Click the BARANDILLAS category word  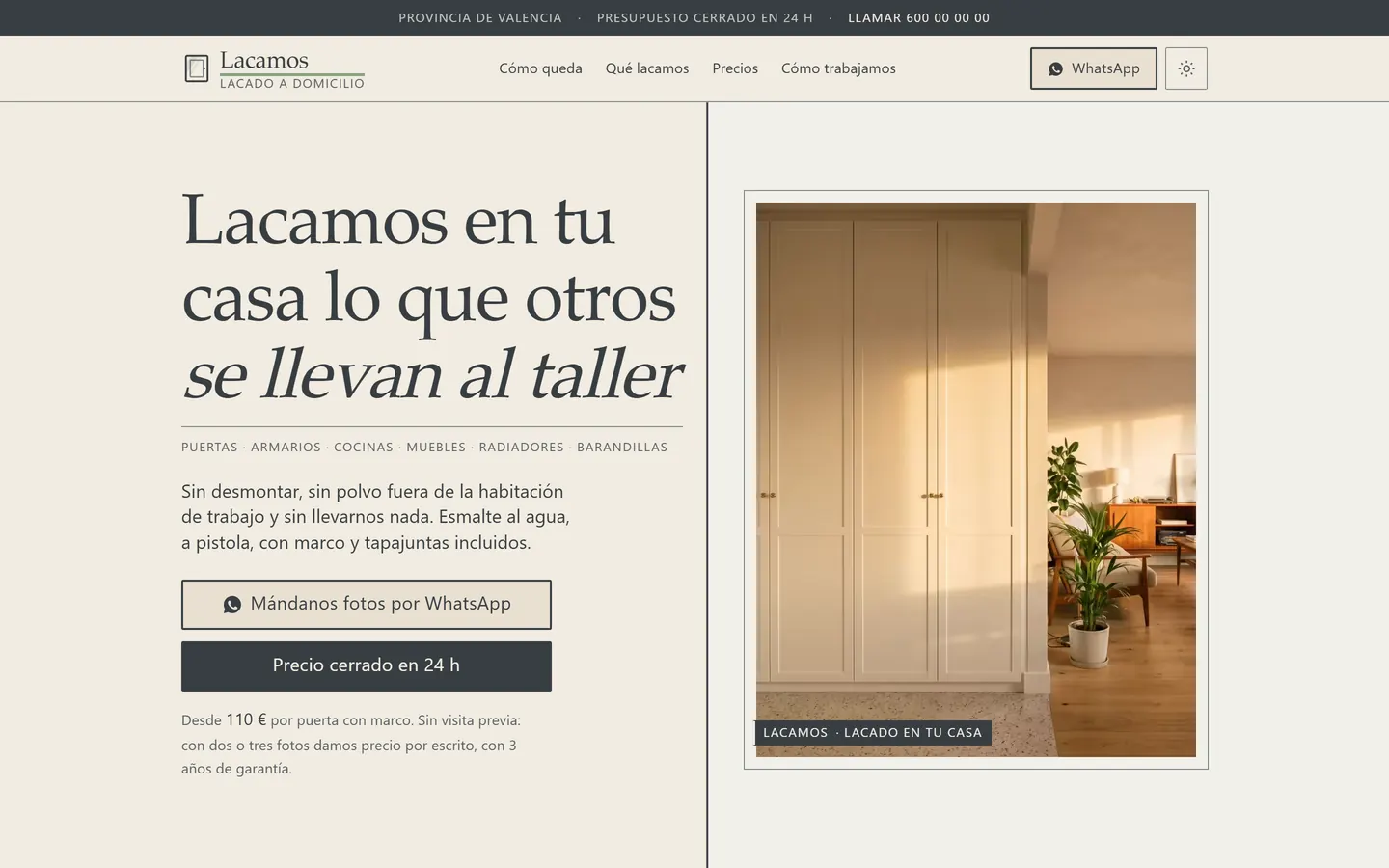622,448
